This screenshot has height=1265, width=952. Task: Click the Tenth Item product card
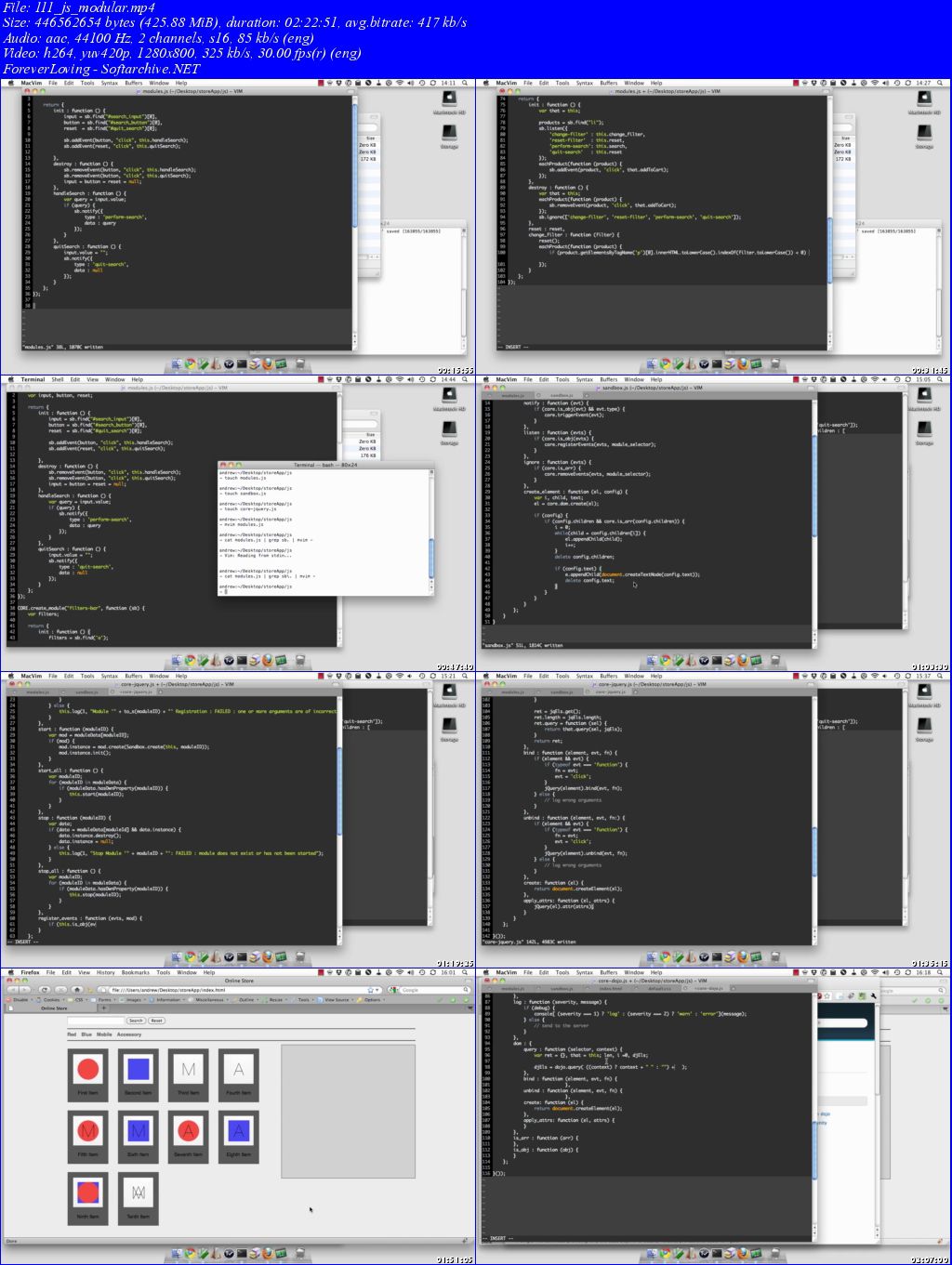click(139, 1197)
